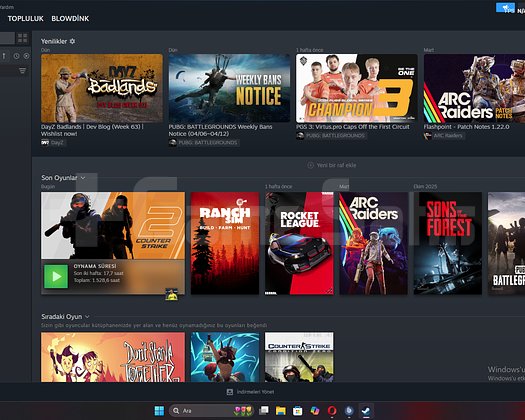Open the Copilot taskbar icon

(315, 411)
